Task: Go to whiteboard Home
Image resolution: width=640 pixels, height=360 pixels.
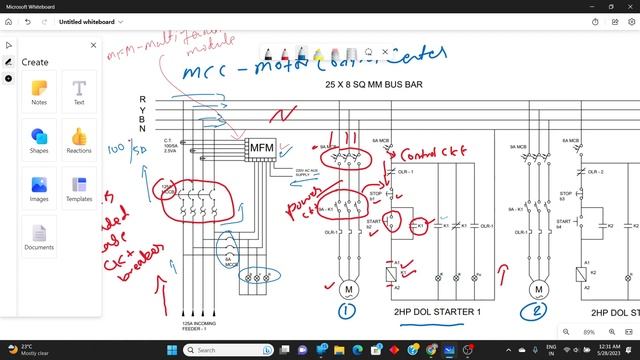Action: (x=9, y=22)
